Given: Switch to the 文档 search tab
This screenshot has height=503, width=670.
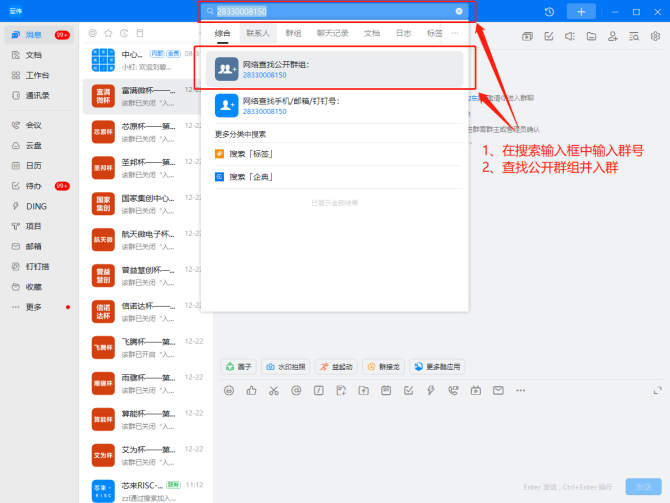Looking at the screenshot, I should tap(372, 33).
